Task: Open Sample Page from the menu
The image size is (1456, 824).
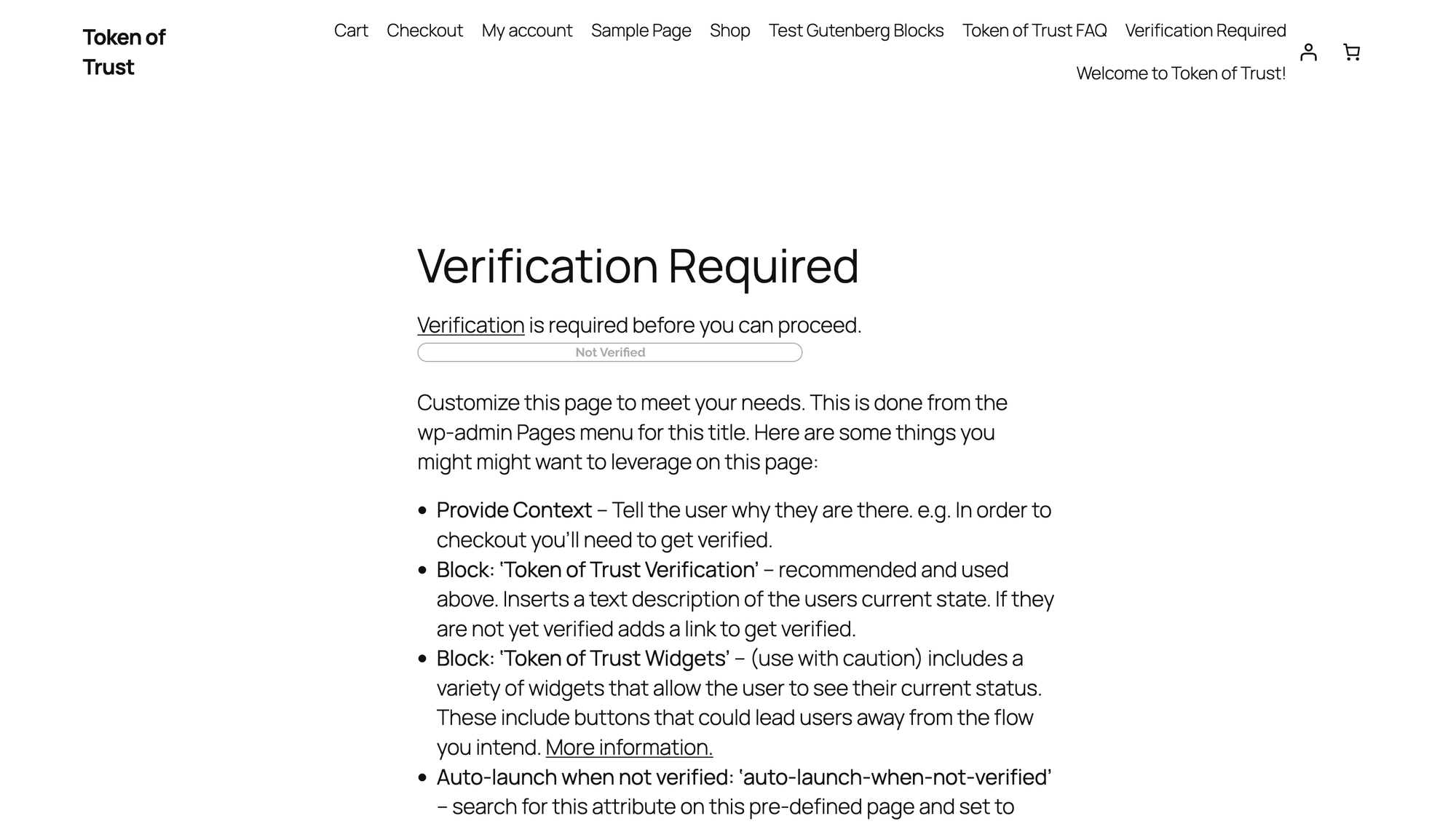Action: (x=641, y=31)
